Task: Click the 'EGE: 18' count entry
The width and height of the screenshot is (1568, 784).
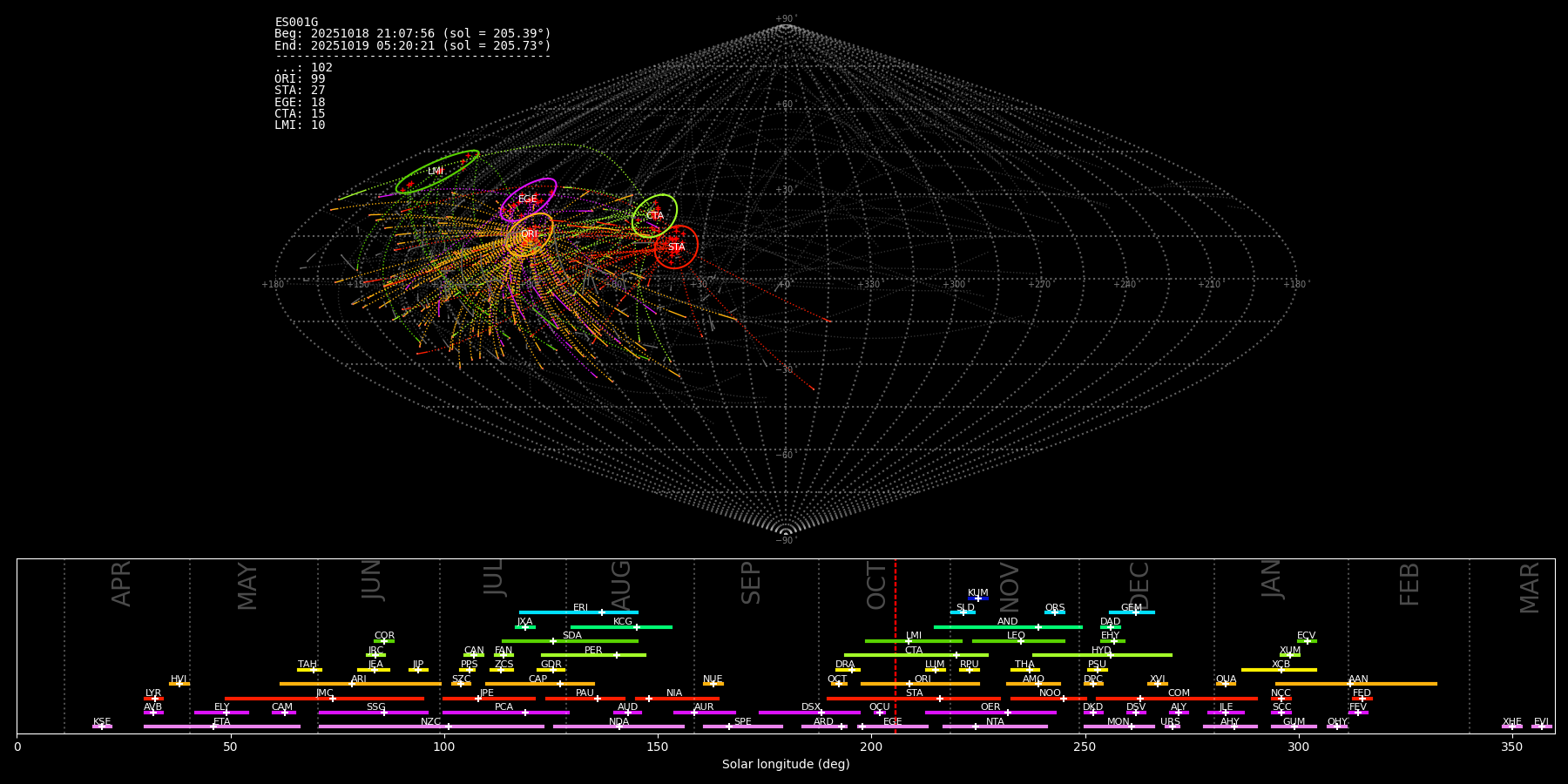Action: [300, 103]
